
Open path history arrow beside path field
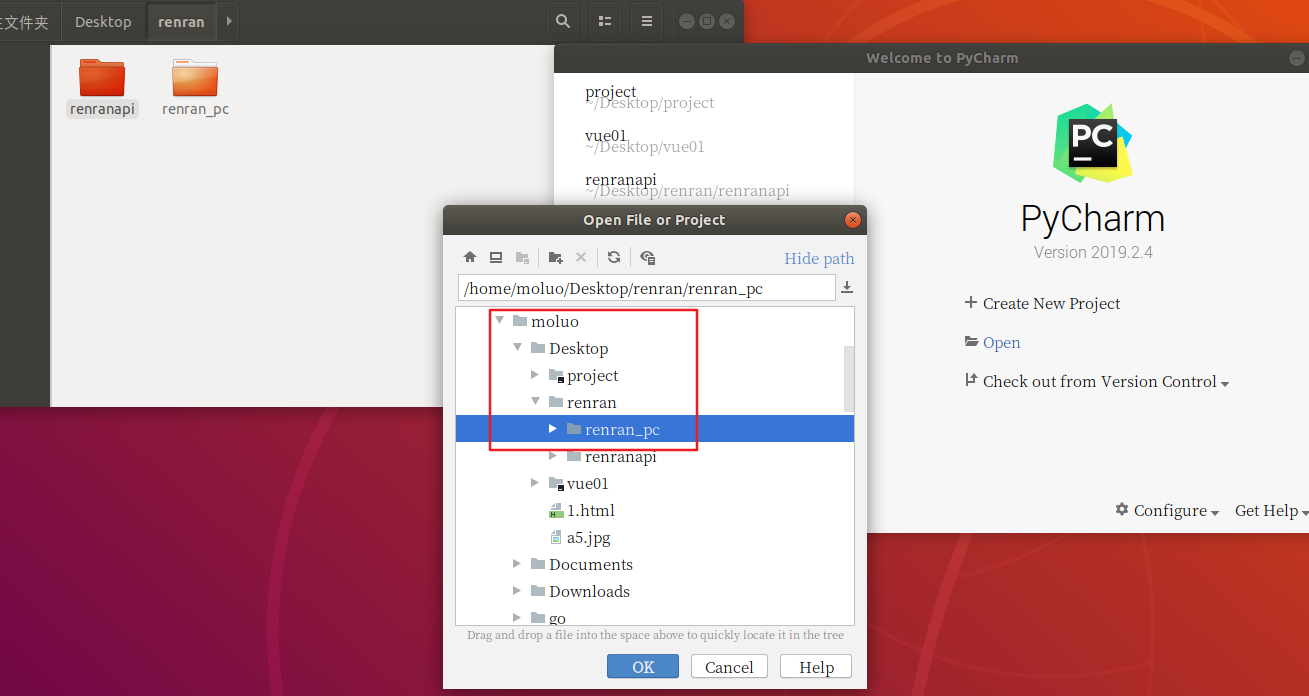pos(847,288)
